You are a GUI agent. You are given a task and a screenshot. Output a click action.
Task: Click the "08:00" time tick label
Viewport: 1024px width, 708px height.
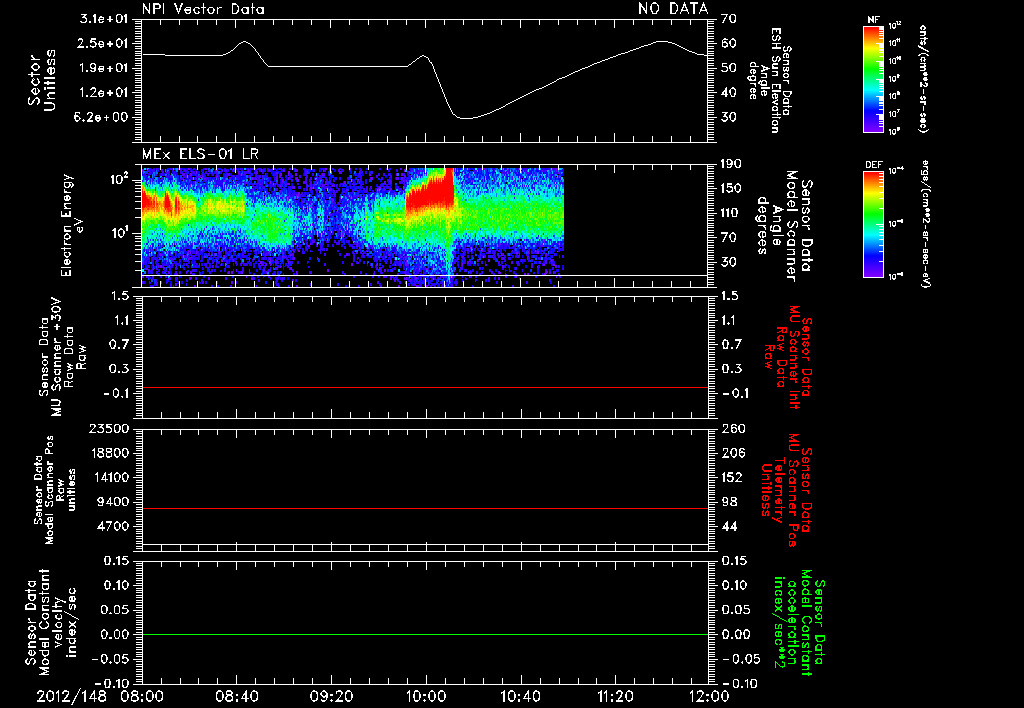coord(142,696)
